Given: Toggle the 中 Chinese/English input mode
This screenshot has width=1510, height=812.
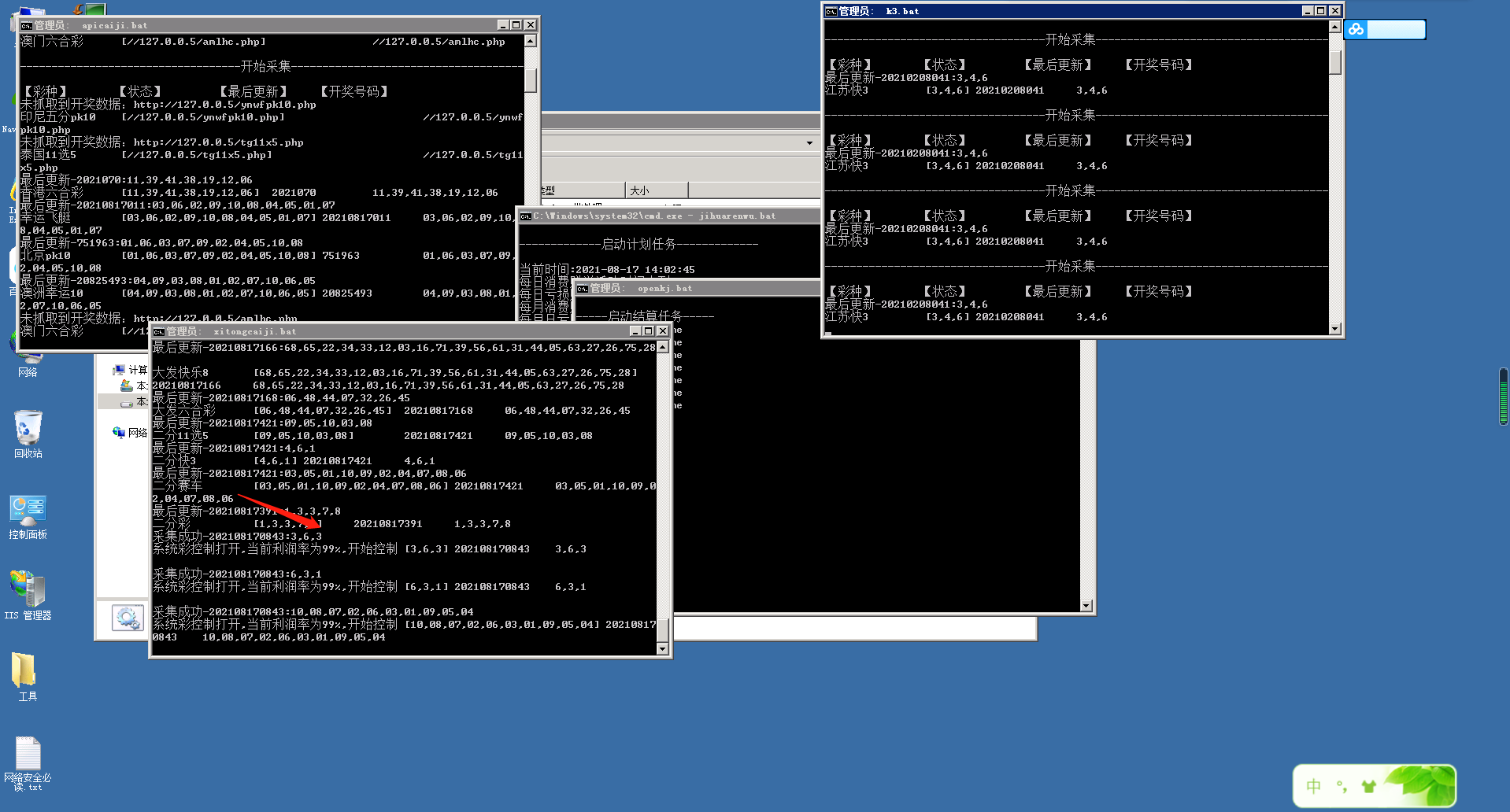Looking at the screenshot, I should 1313,786.
